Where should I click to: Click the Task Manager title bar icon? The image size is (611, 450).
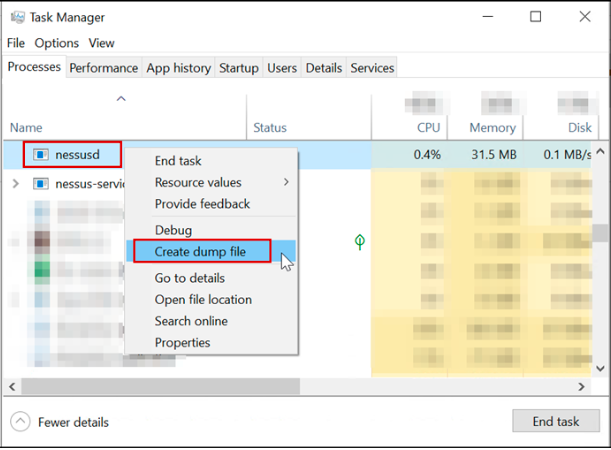[x=16, y=17]
